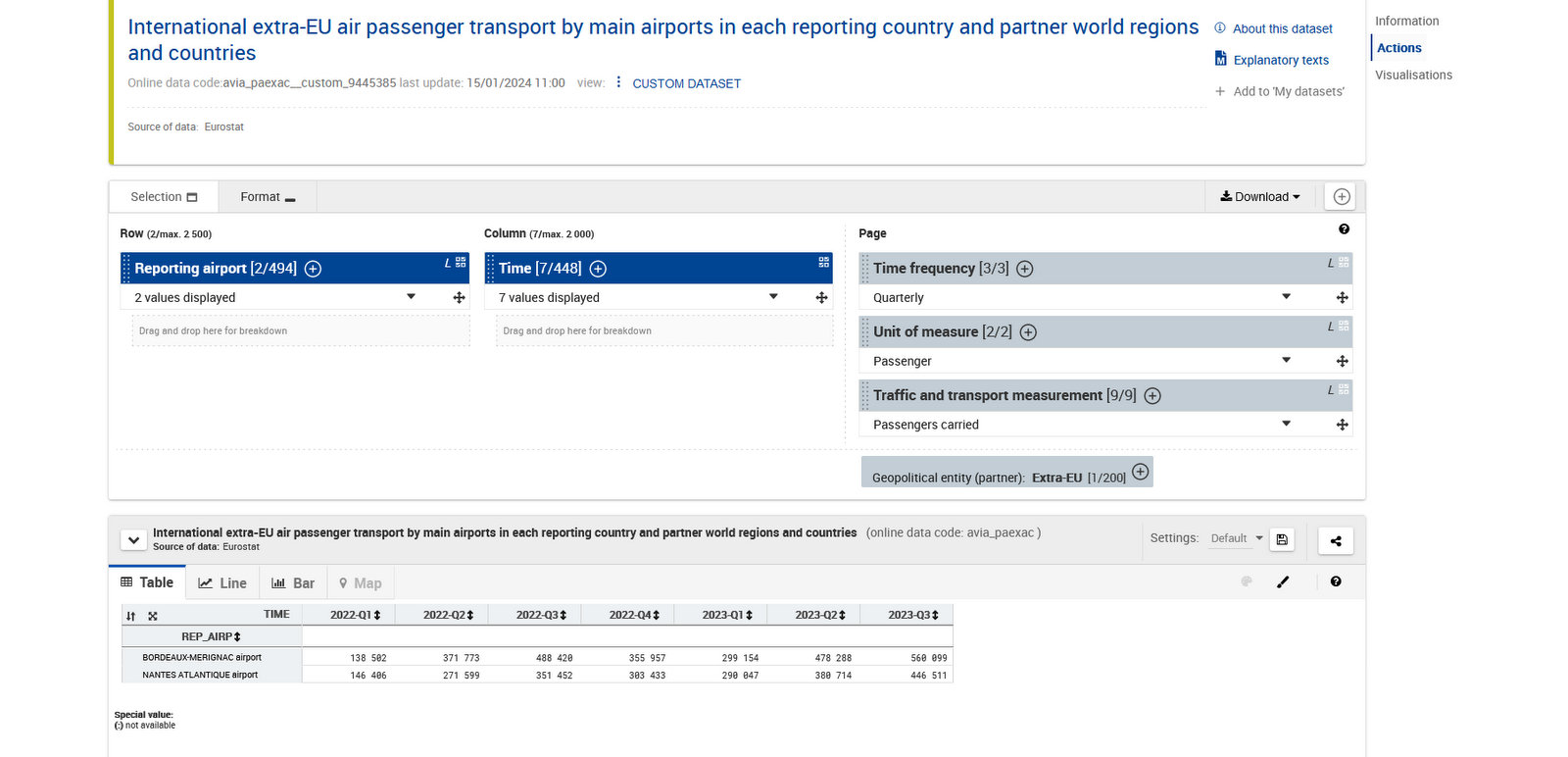This screenshot has width=1568, height=757.
Task: Click the 'Drag and drop here' box under Time
Action: click(664, 331)
